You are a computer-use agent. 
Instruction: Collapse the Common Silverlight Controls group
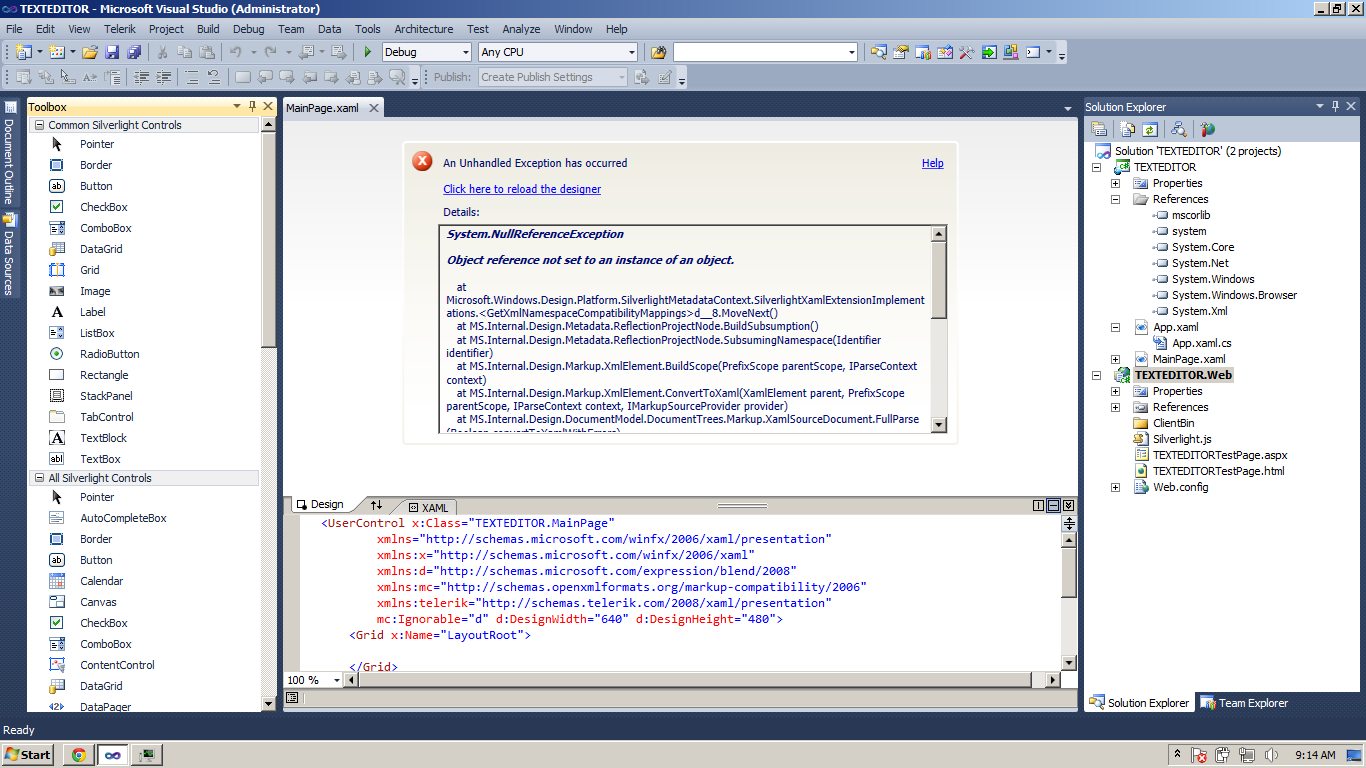(x=39, y=125)
